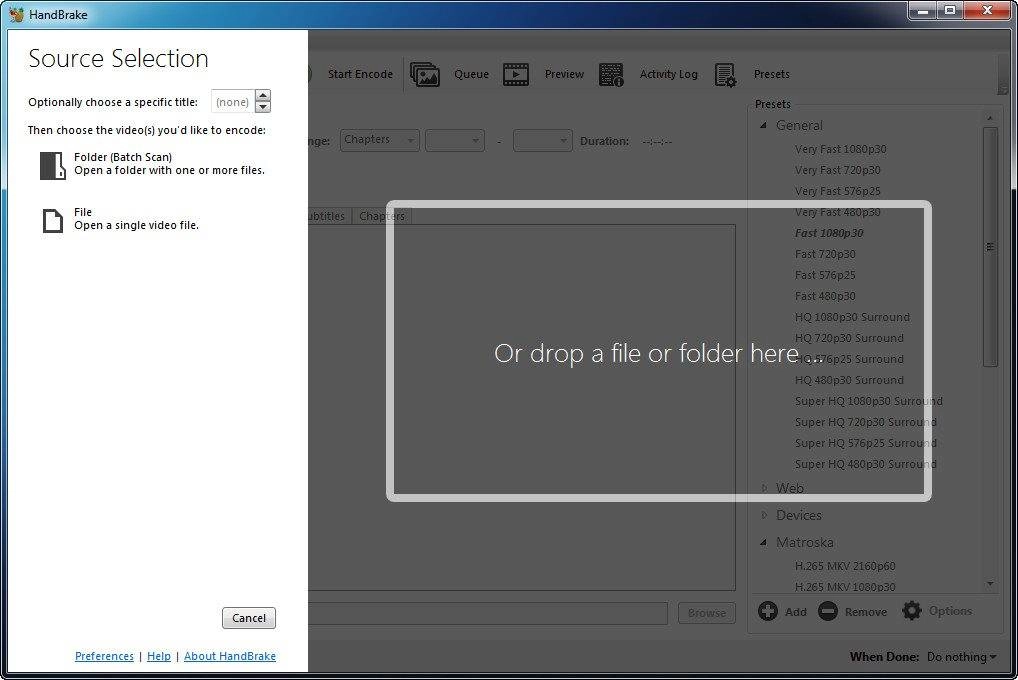The image size is (1018, 680).
Task: Click presets list scroll up arrow
Action: pyautogui.click(x=990, y=118)
